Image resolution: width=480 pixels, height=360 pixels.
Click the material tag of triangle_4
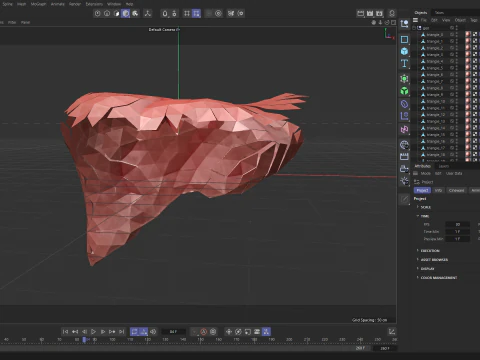pyautogui.click(x=468, y=61)
